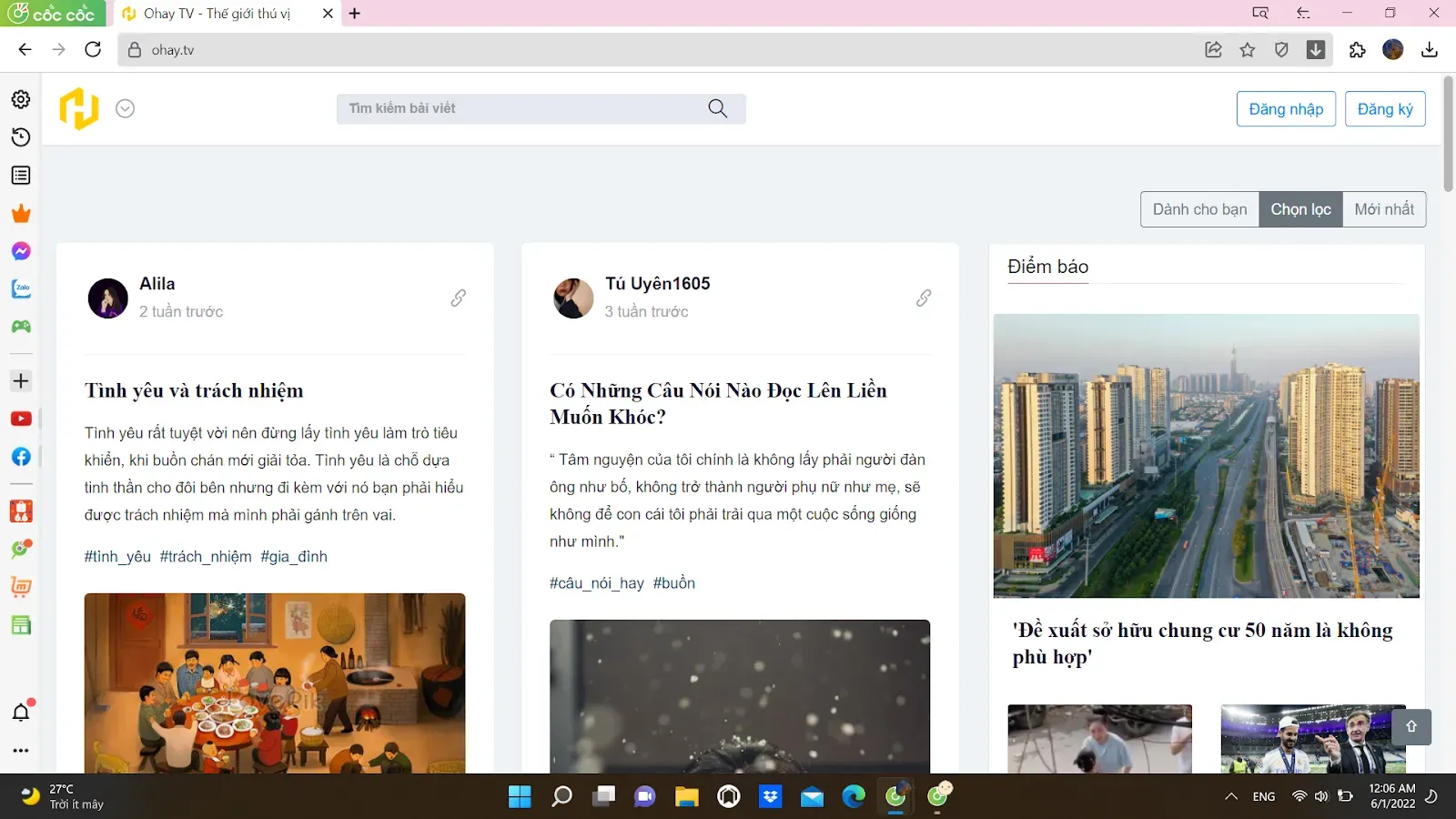1456x819 pixels.
Task: Open the #câu_nói_hay hashtag link
Action: 597,582
